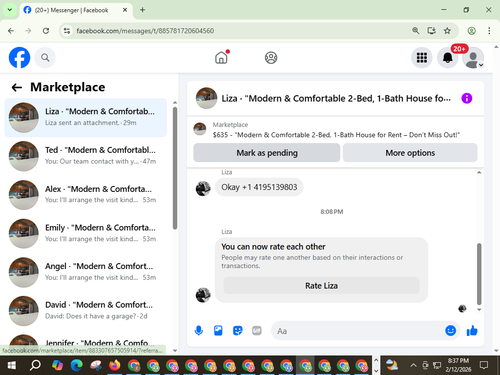Bookmark this page star icon

pyautogui.click(x=447, y=31)
